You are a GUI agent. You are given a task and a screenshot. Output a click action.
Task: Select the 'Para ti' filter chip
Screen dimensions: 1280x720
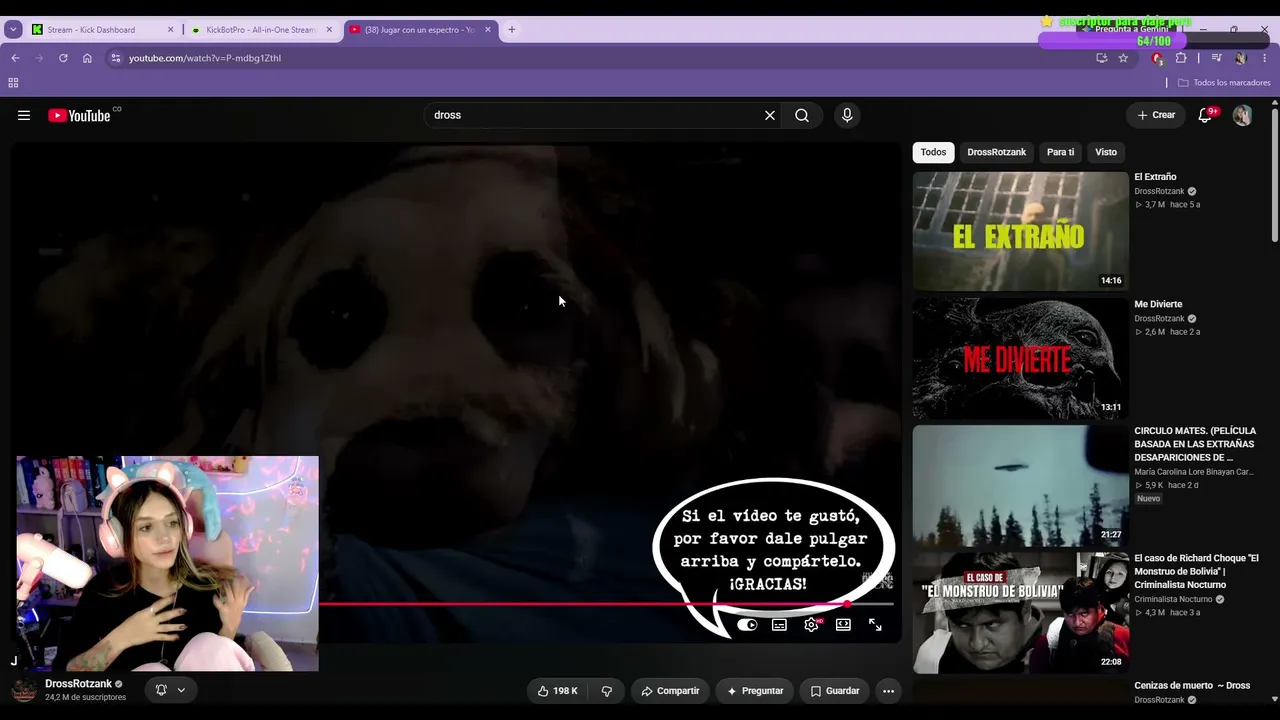[x=1060, y=152]
